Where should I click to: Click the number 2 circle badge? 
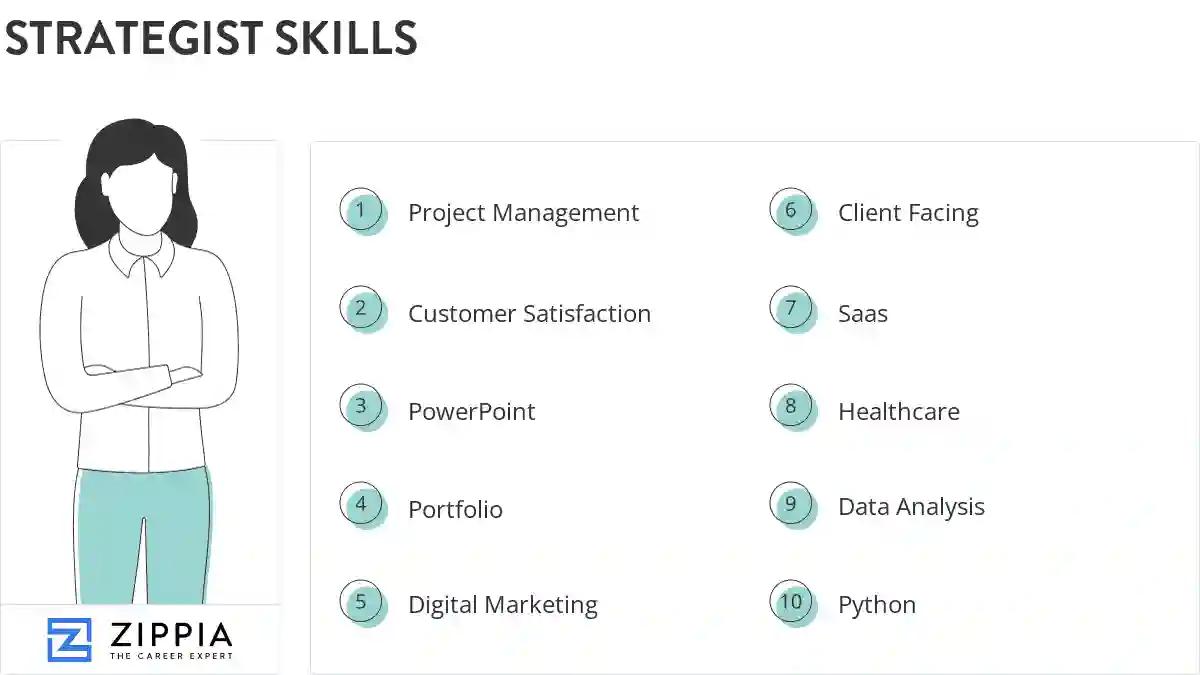361,309
